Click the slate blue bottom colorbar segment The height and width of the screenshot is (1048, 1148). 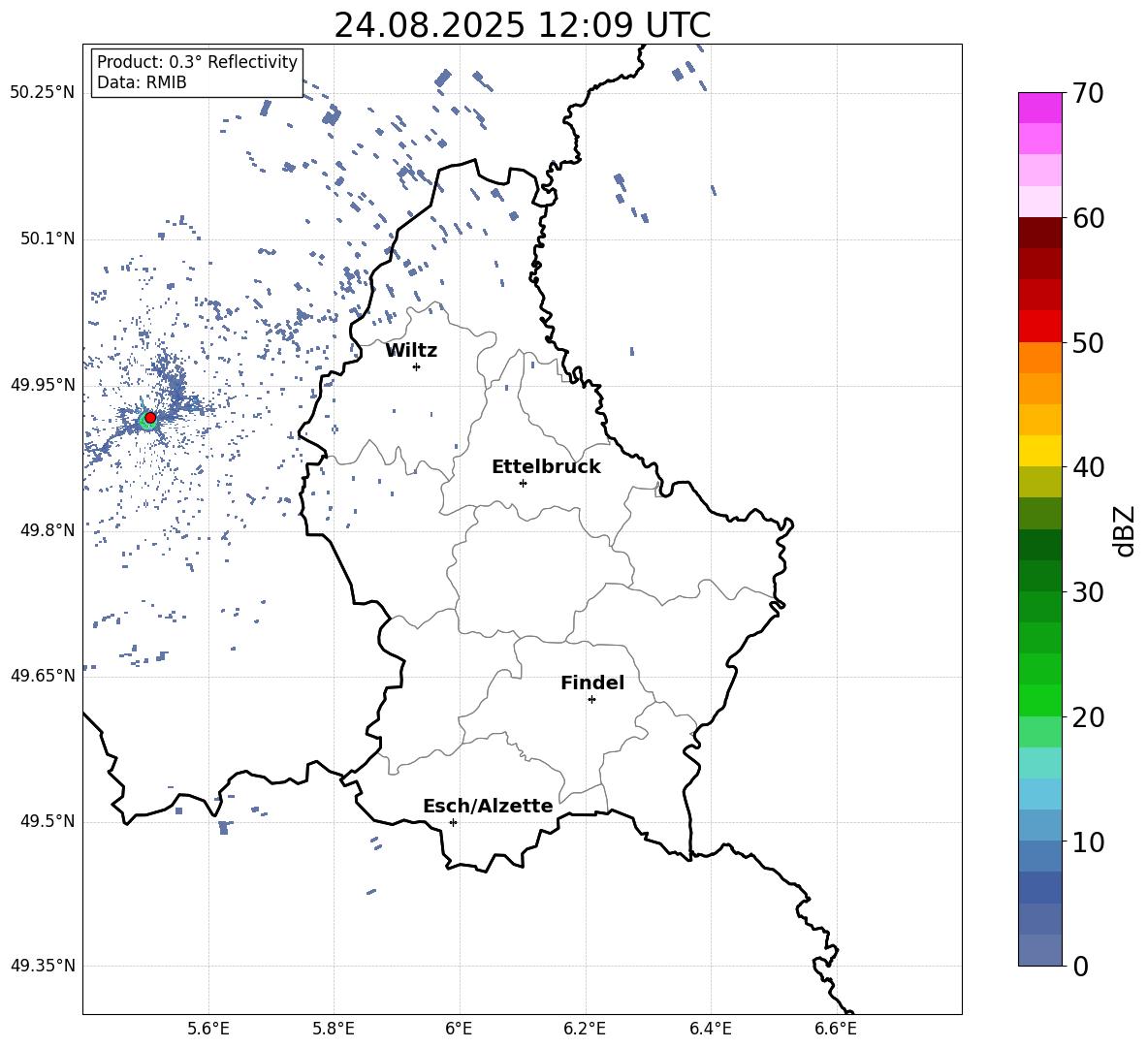[x=1040, y=950]
